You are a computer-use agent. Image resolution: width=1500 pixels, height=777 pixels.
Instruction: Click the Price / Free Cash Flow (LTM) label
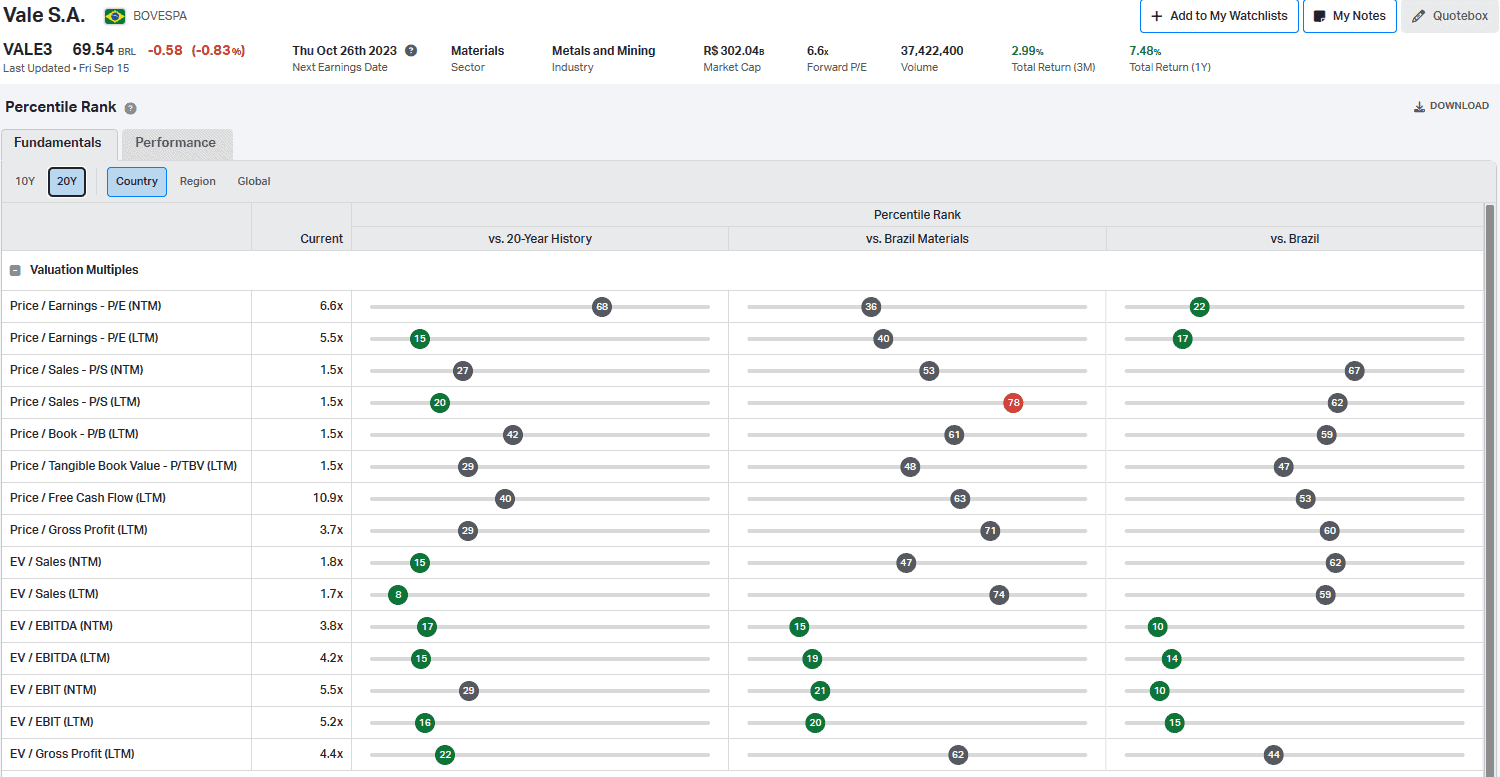(x=88, y=498)
